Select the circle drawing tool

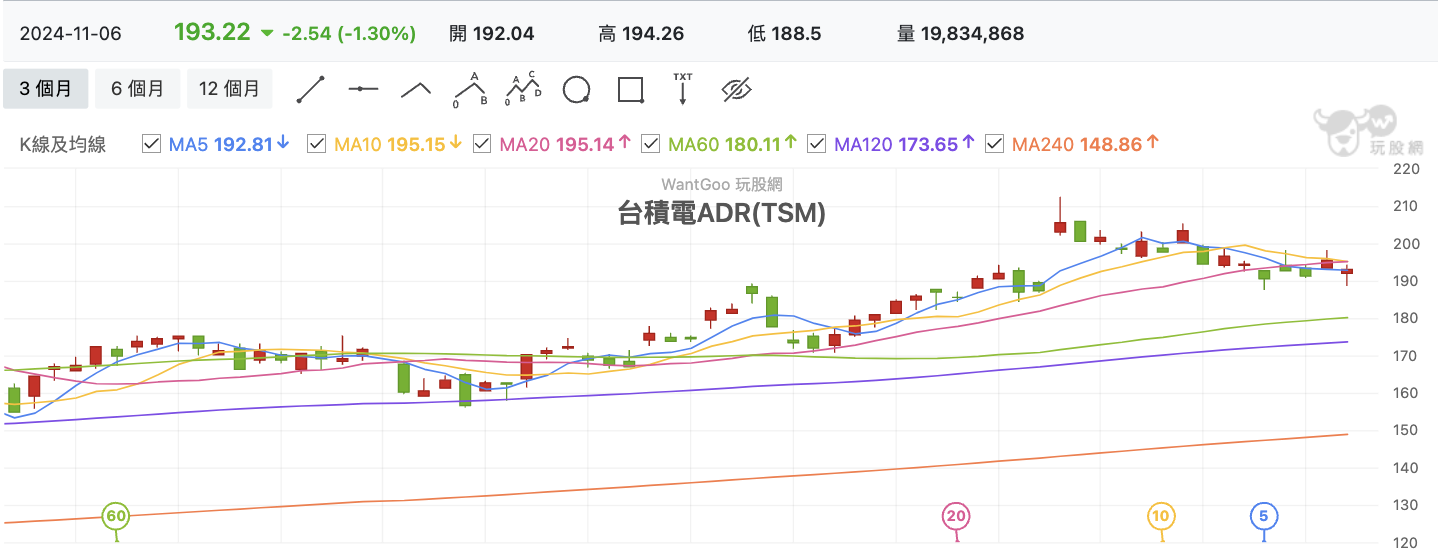click(x=576, y=90)
